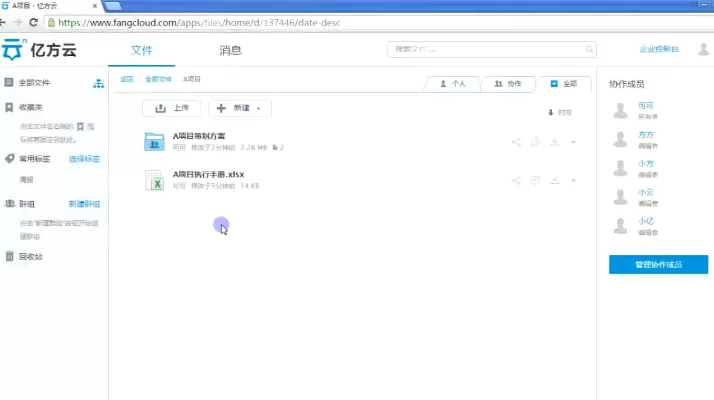
Task: Switch to the 消息 tab
Action: point(230,50)
